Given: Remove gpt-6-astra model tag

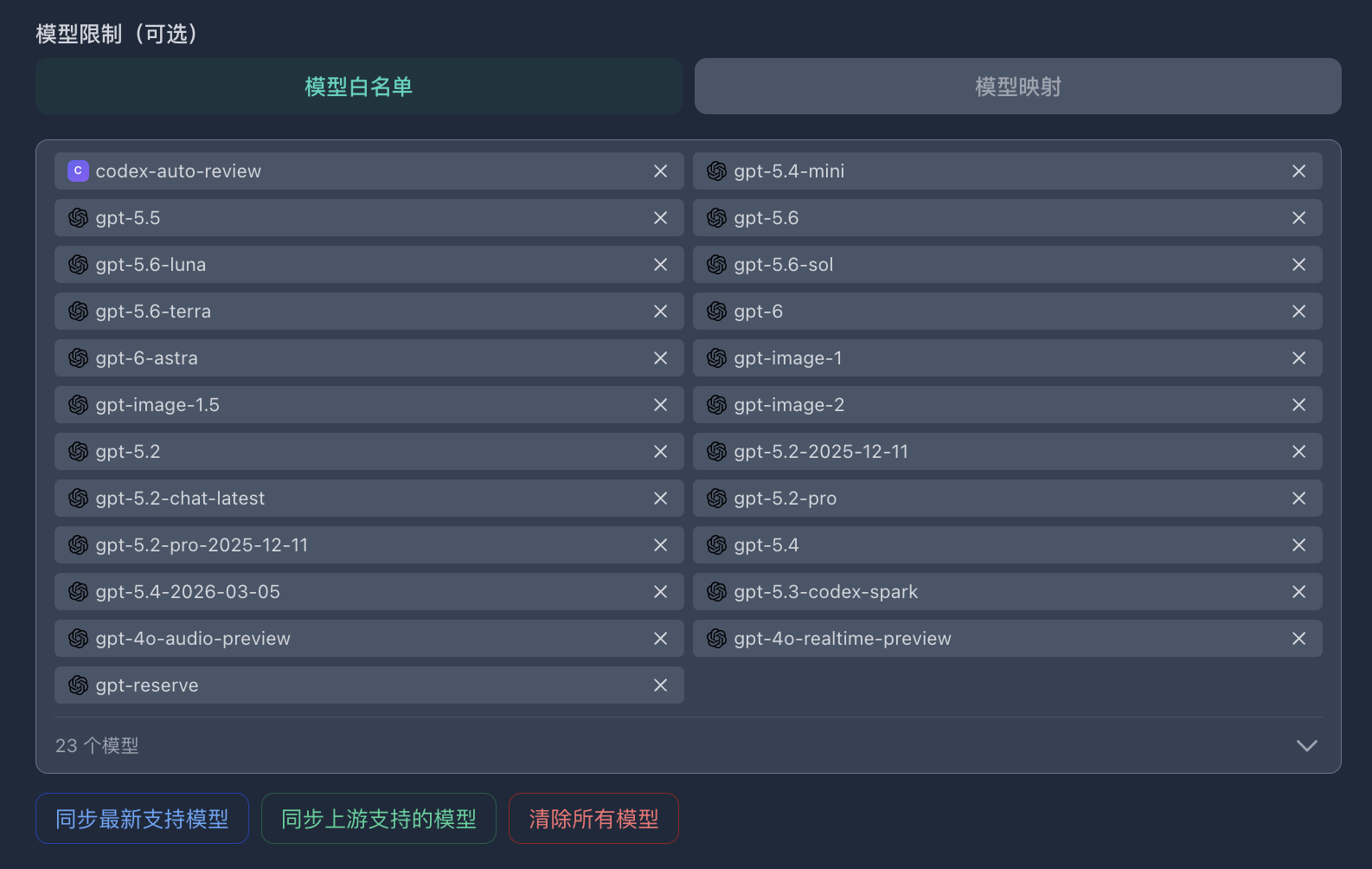Looking at the screenshot, I should [x=660, y=358].
